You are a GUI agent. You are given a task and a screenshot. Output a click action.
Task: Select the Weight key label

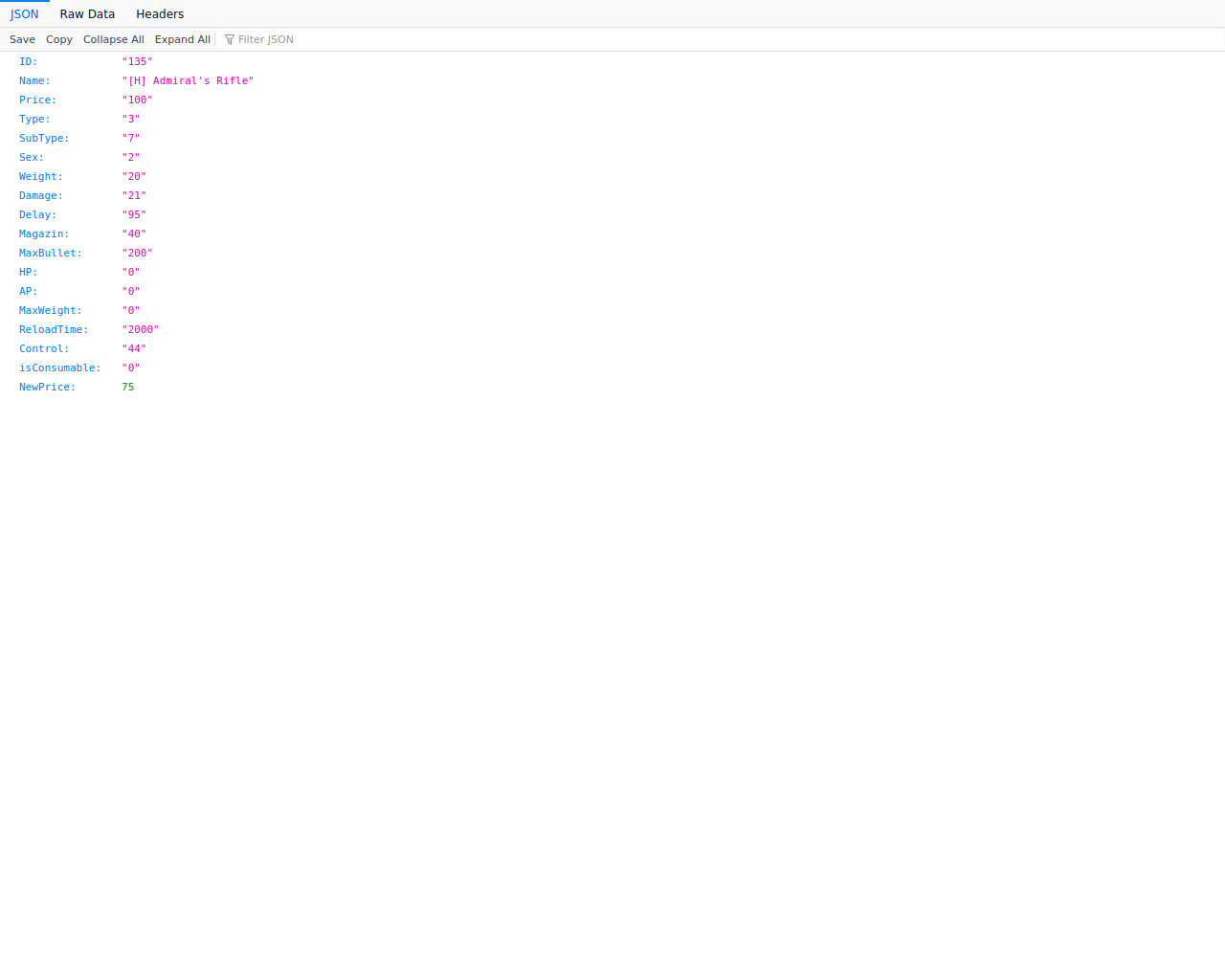point(41,176)
